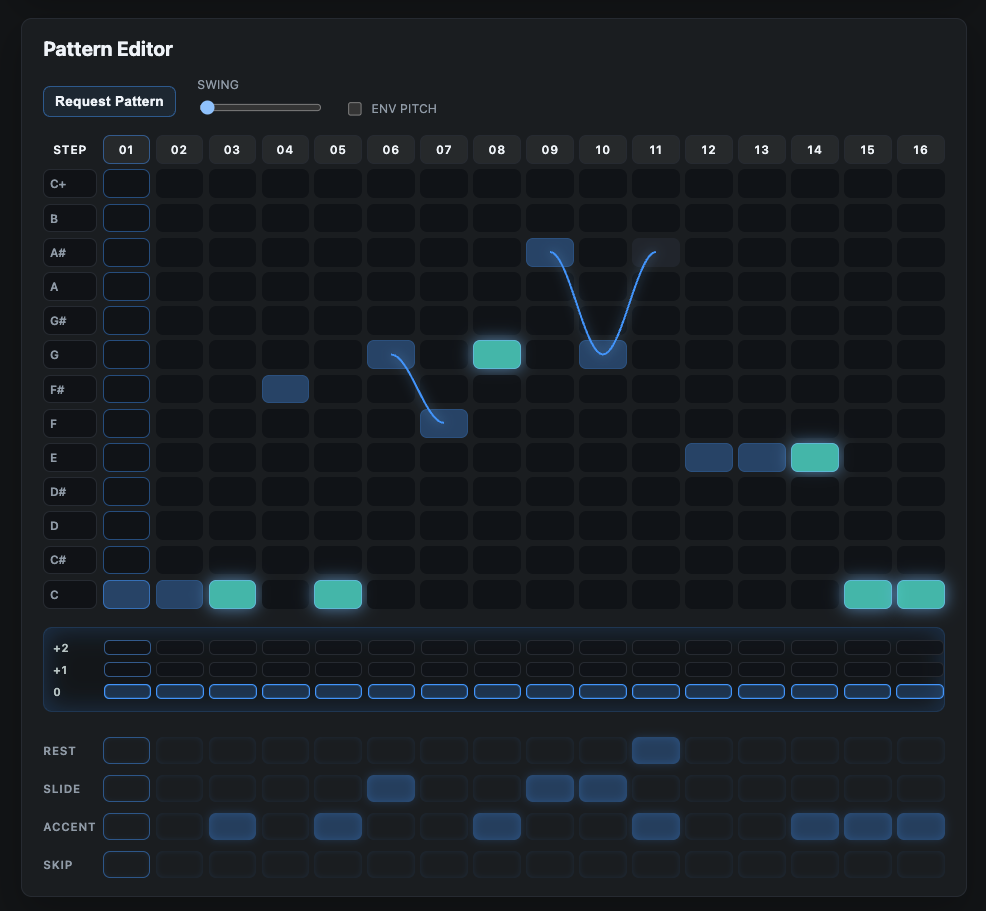Toggle the C note at step 01

(x=126, y=594)
